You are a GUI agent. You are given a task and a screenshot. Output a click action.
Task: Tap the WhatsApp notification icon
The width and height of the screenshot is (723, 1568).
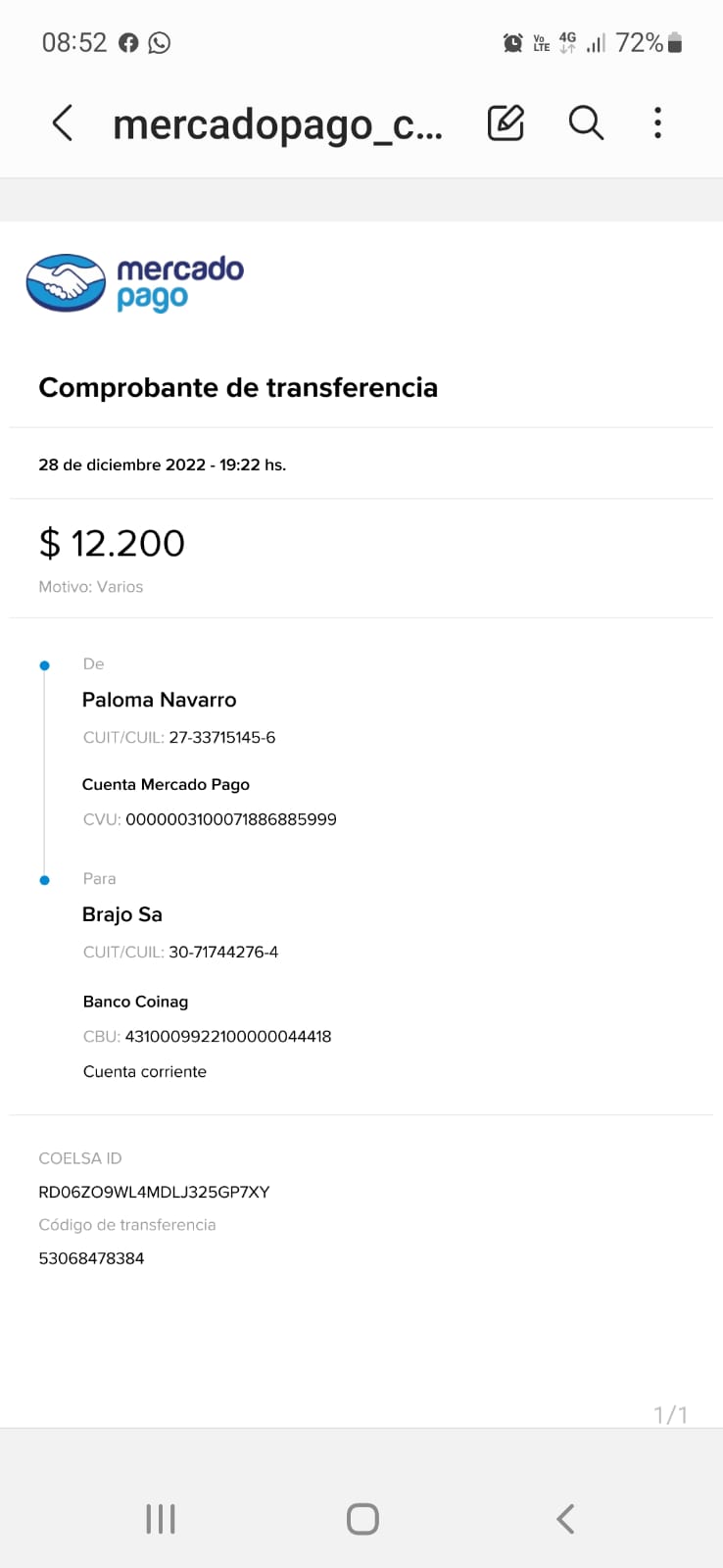[160, 43]
